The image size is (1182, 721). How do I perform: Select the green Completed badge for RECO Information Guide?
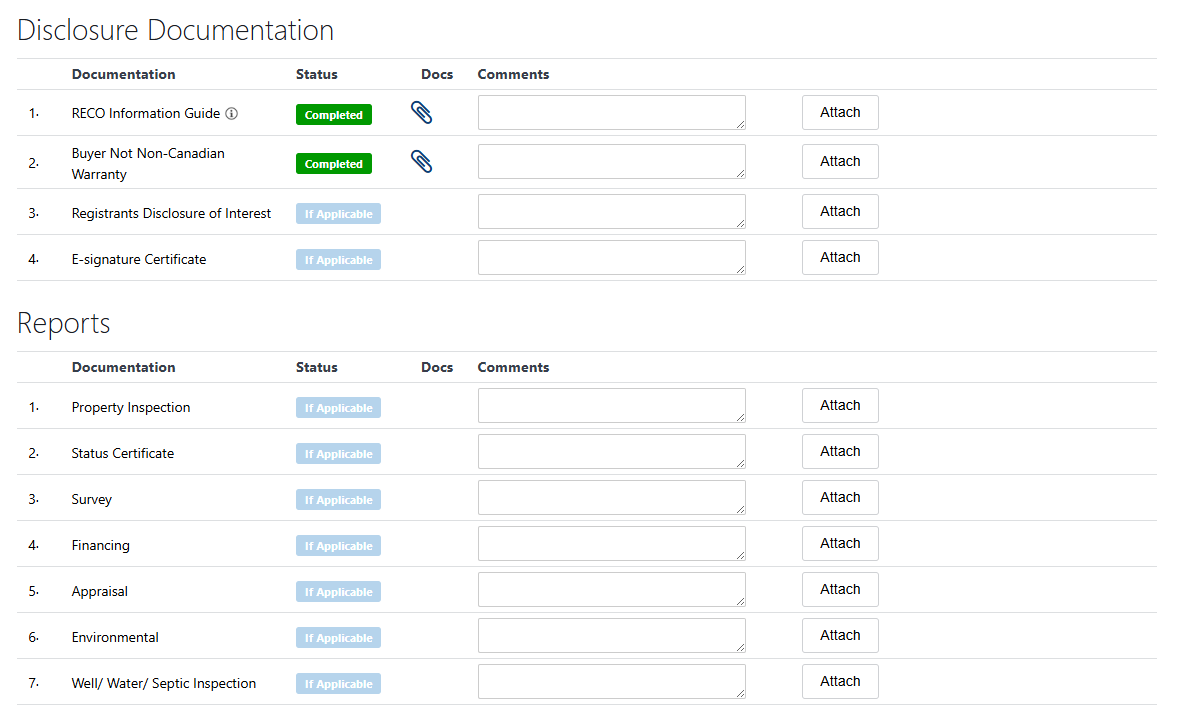tap(333, 114)
